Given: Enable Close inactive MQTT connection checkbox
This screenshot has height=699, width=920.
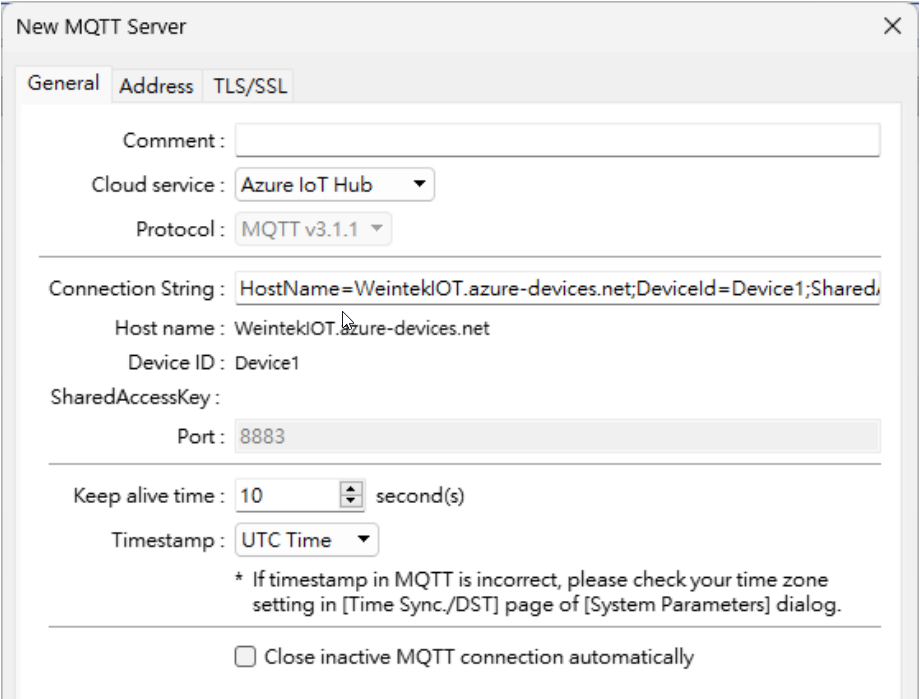Looking at the screenshot, I should click(x=245, y=657).
